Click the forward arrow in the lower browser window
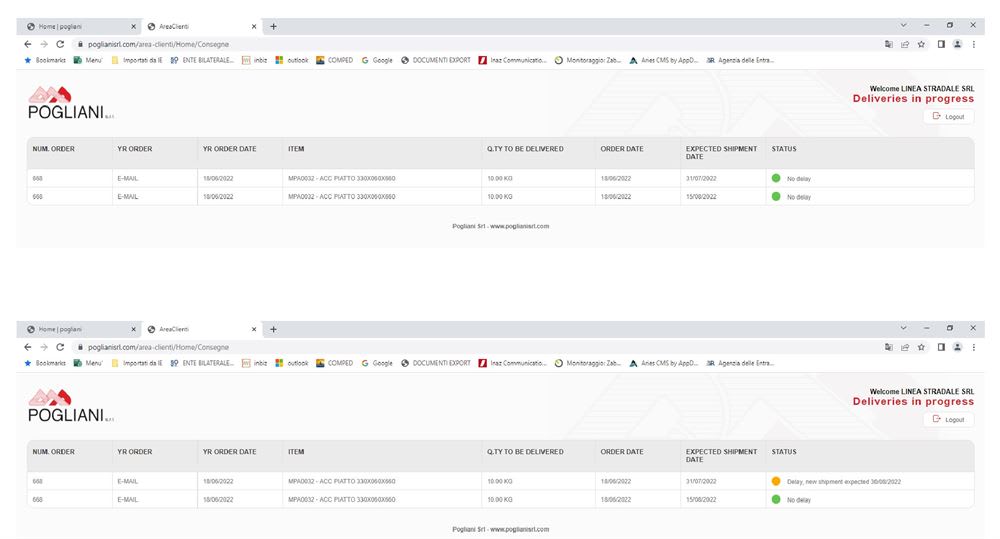Viewport: 1000px width, 539px height. 44,347
